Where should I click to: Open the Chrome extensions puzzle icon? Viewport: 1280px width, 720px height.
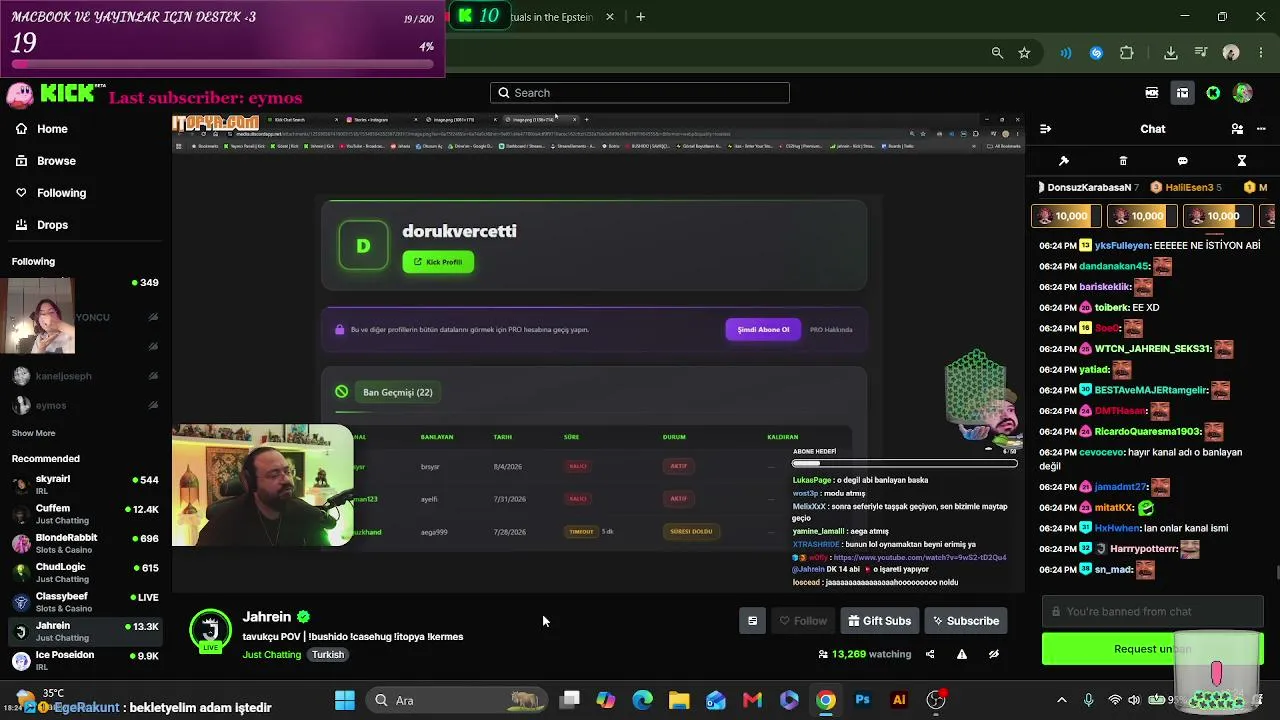tap(1127, 53)
